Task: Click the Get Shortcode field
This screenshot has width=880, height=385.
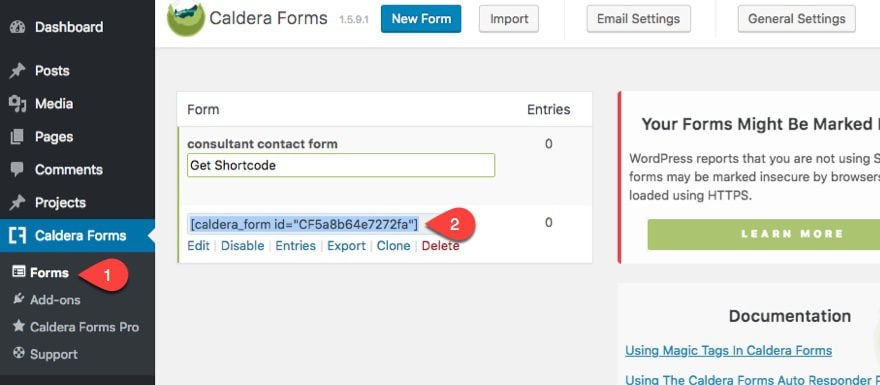Action: coord(341,166)
